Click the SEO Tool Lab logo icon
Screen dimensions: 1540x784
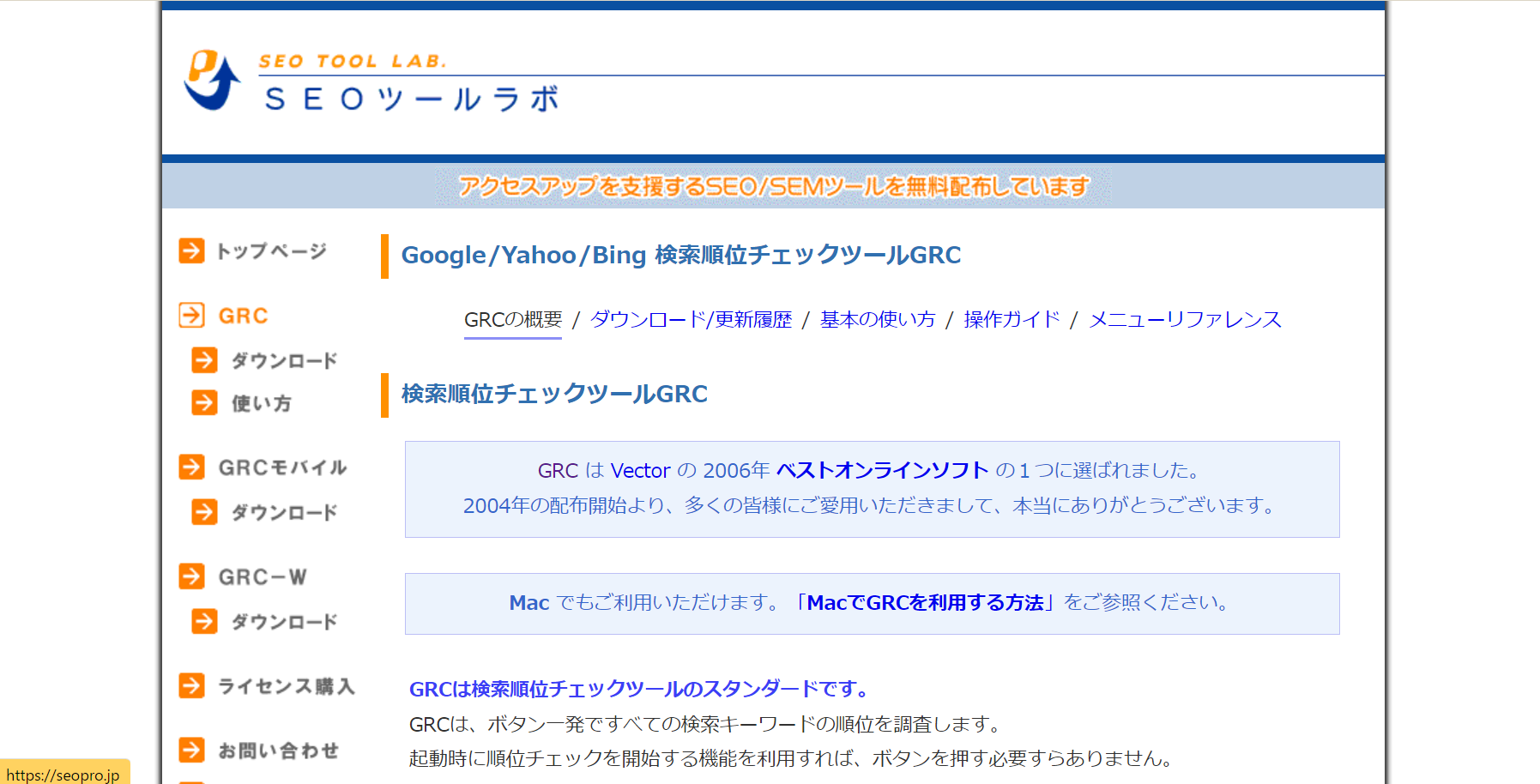pyautogui.click(x=212, y=80)
